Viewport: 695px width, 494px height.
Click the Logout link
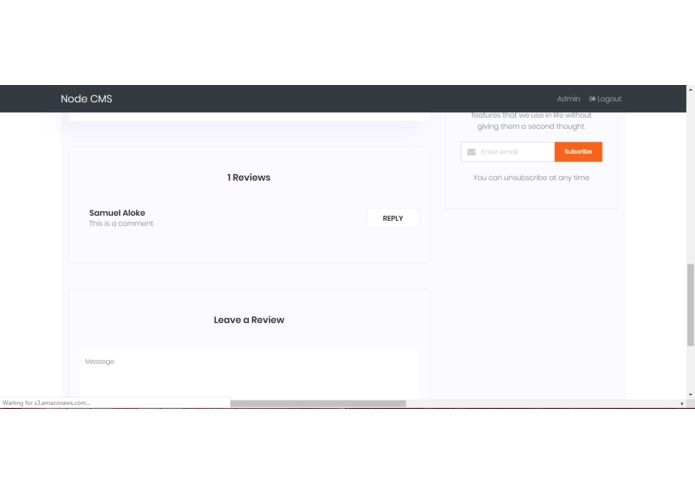(x=605, y=99)
